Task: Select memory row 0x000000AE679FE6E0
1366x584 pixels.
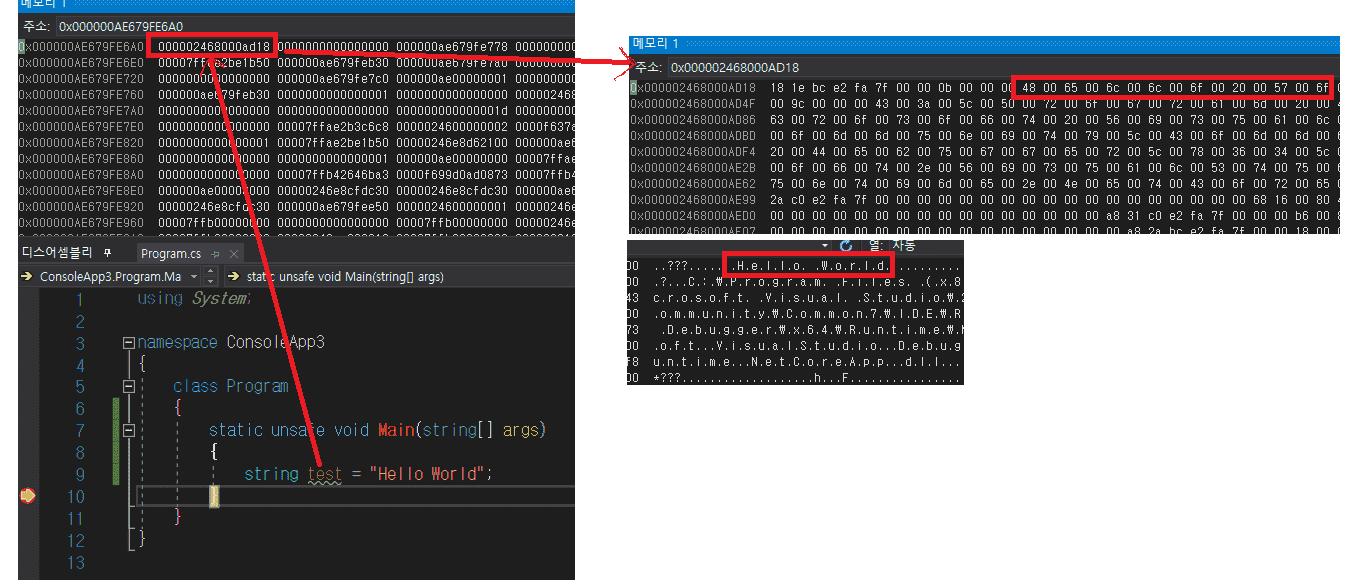Action: [x=296, y=61]
